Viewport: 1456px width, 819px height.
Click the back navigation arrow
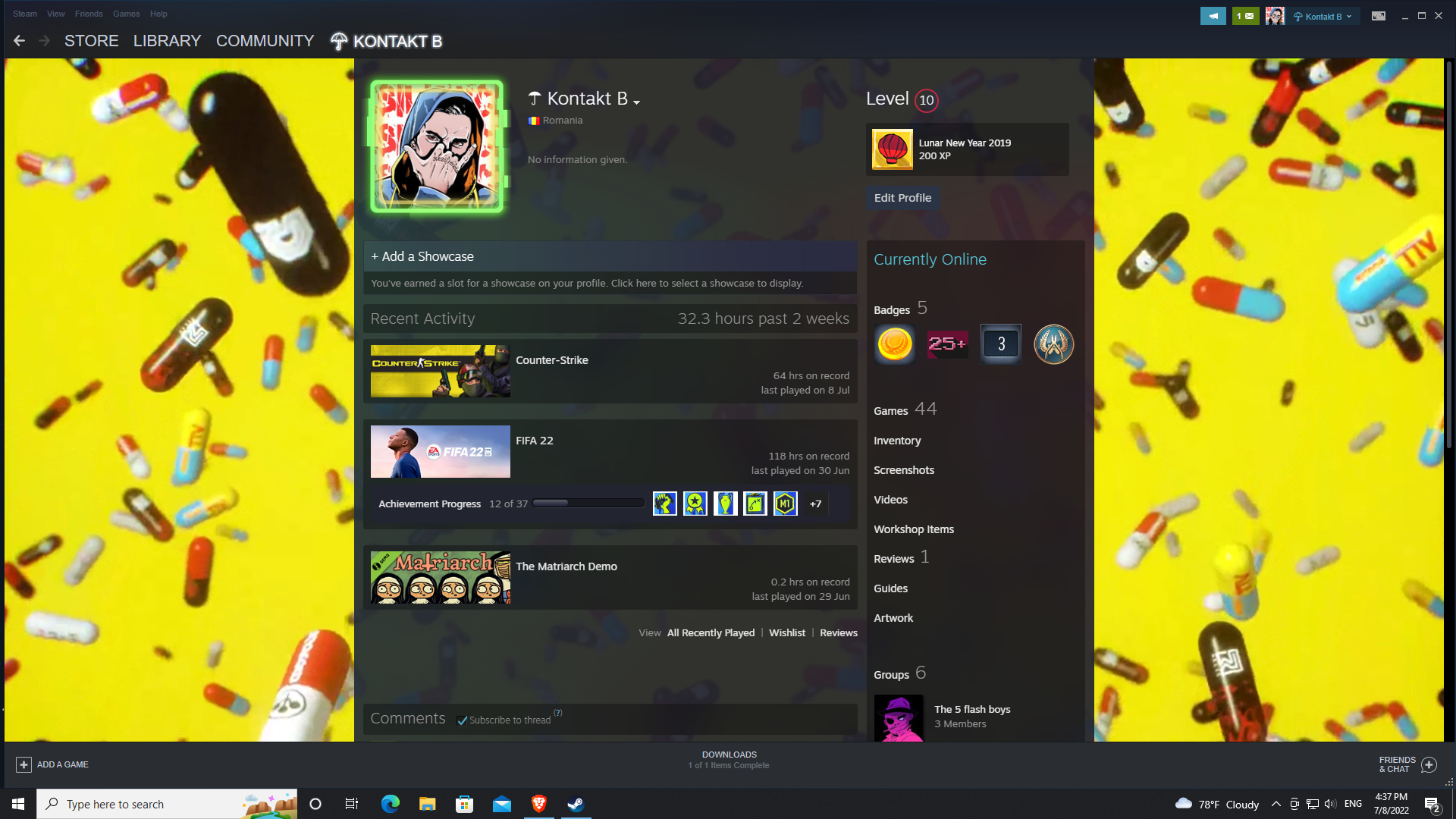[x=20, y=41]
